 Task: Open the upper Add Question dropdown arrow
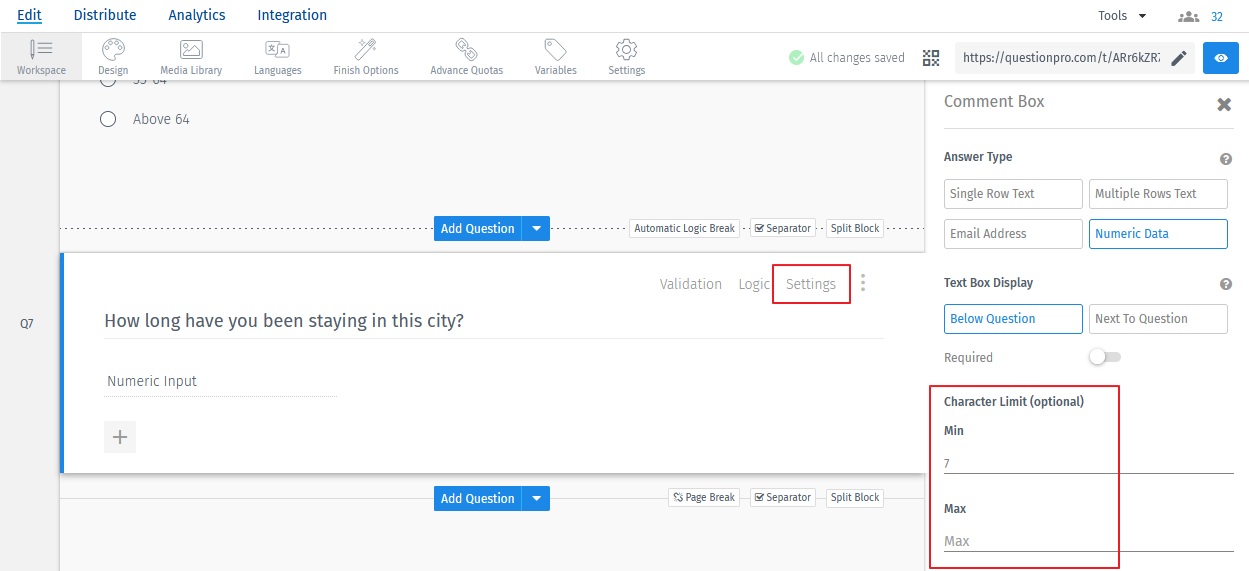coord(537,228)
